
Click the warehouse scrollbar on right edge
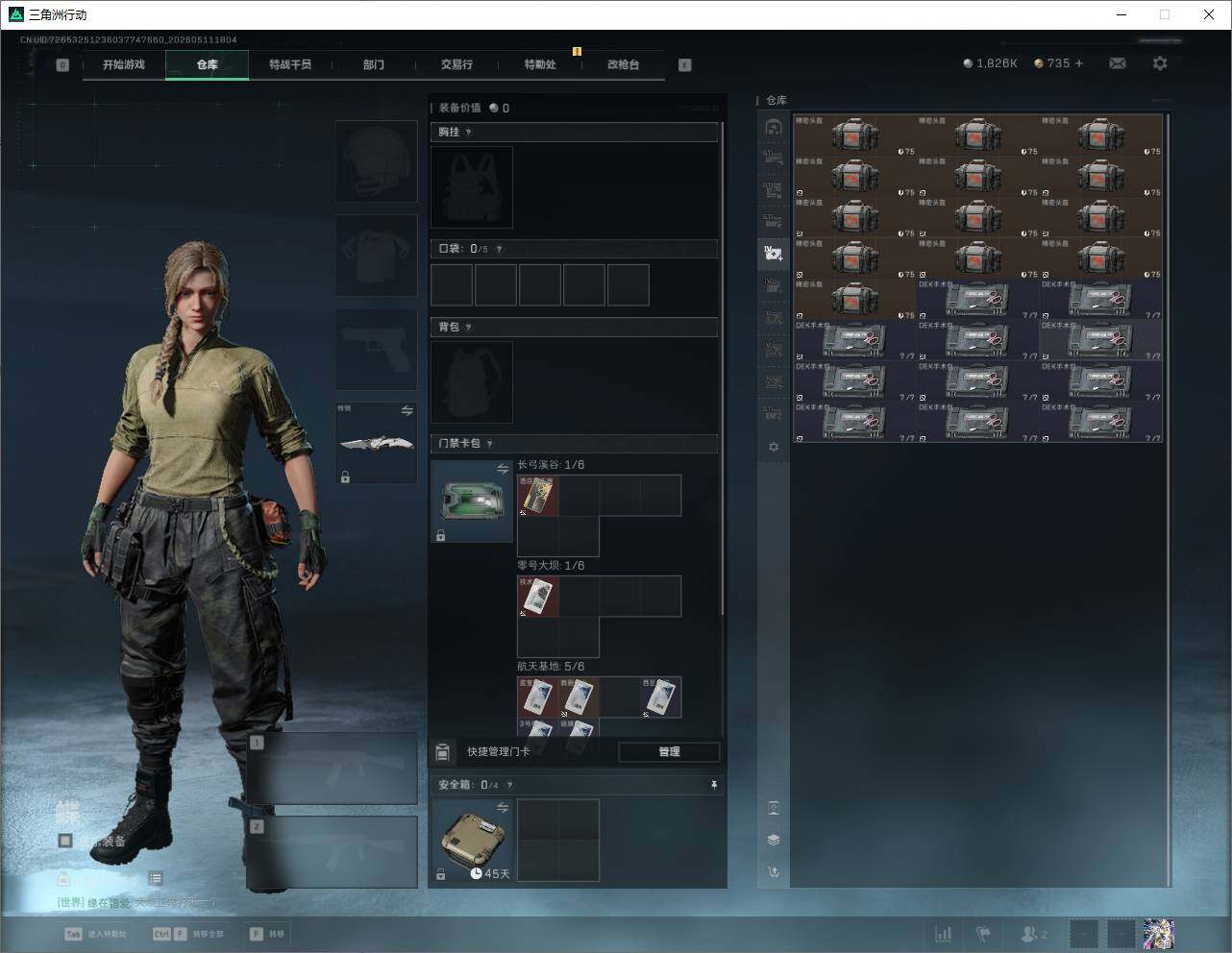pos(1169,500)
